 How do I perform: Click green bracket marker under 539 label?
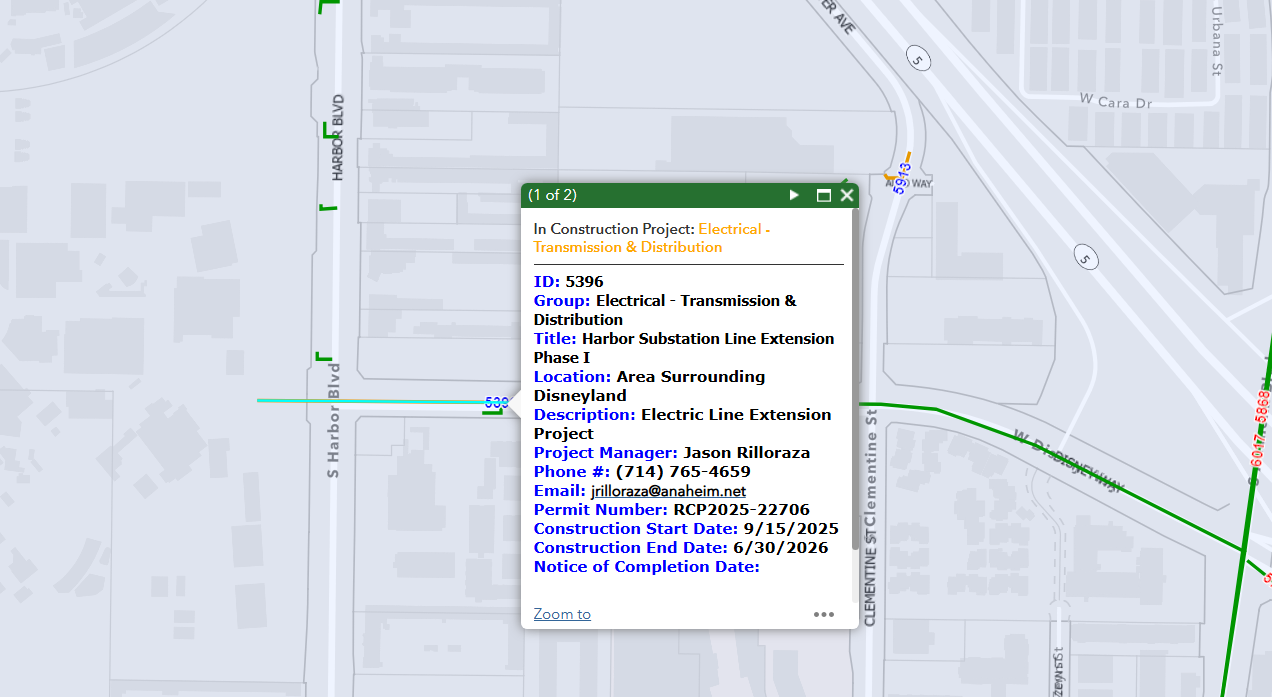point(491,412)
